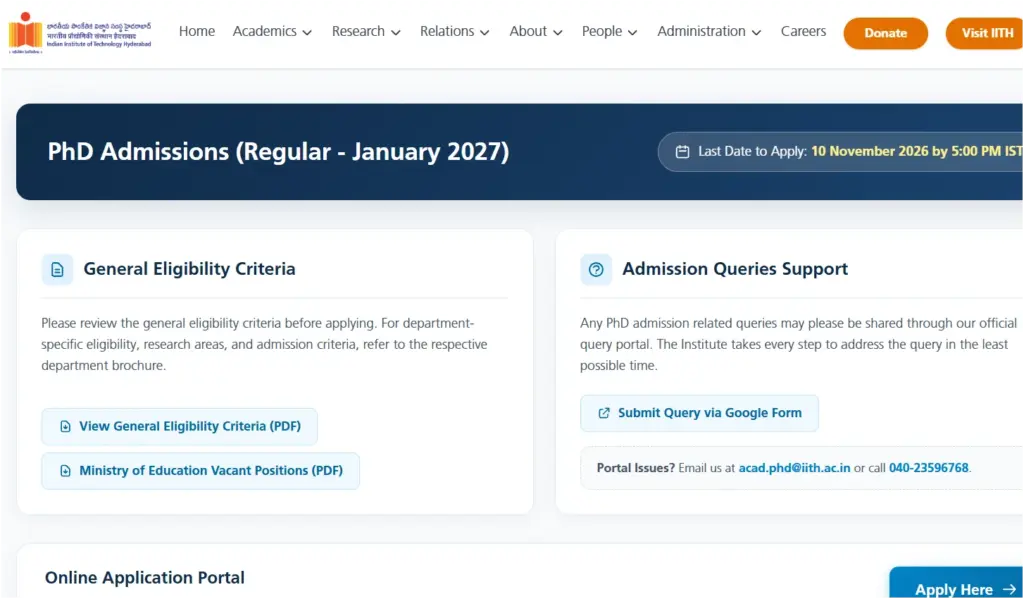
Task: Click the Admission Queries Support heading
Action: click(x=735, y=269)
